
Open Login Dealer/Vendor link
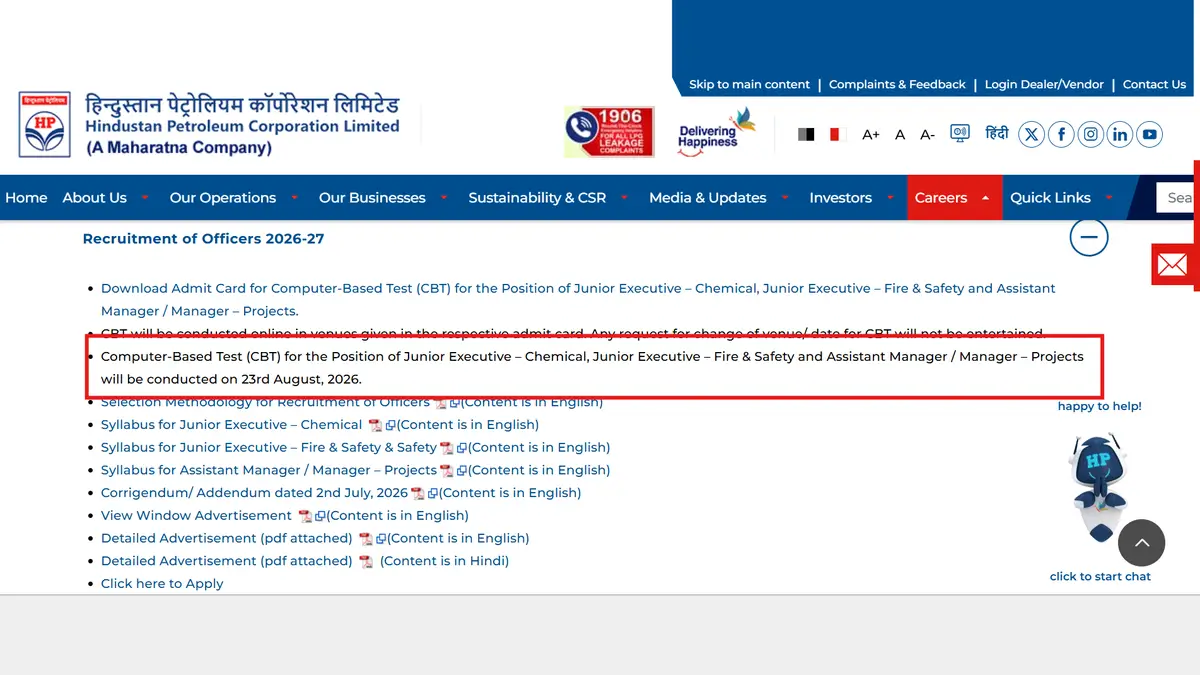pos(1044,85)
